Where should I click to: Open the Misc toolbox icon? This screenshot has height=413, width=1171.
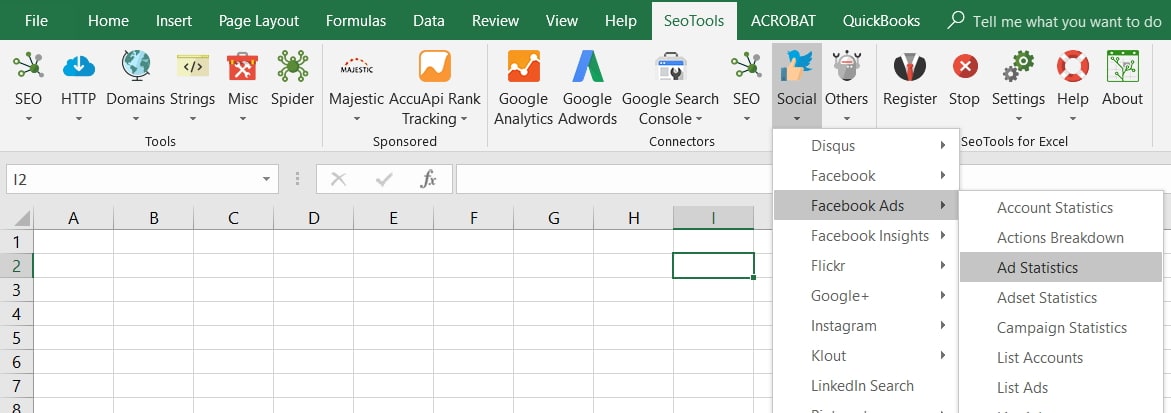243,66
